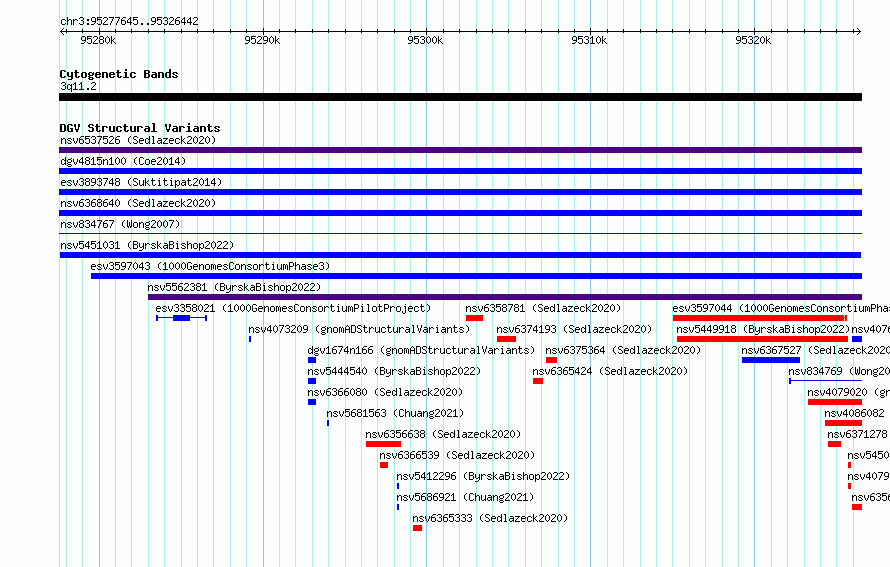Viewport: 890px width, 567px height.
Task: Click nsv5681563 (Chuang2021) variant label
Action: coord(395,413)
